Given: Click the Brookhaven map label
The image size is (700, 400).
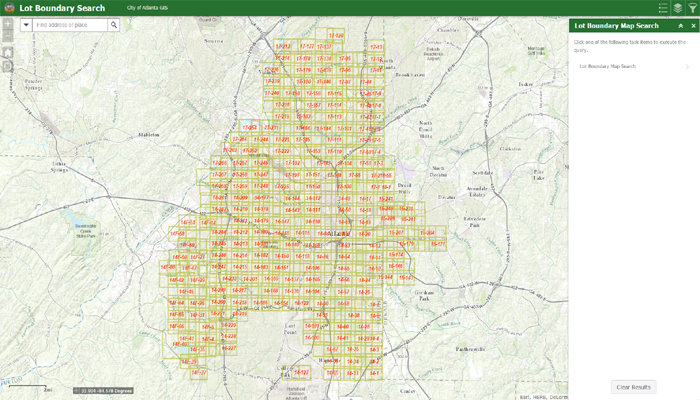Looking at the screenshot, I should pos(410,75).
